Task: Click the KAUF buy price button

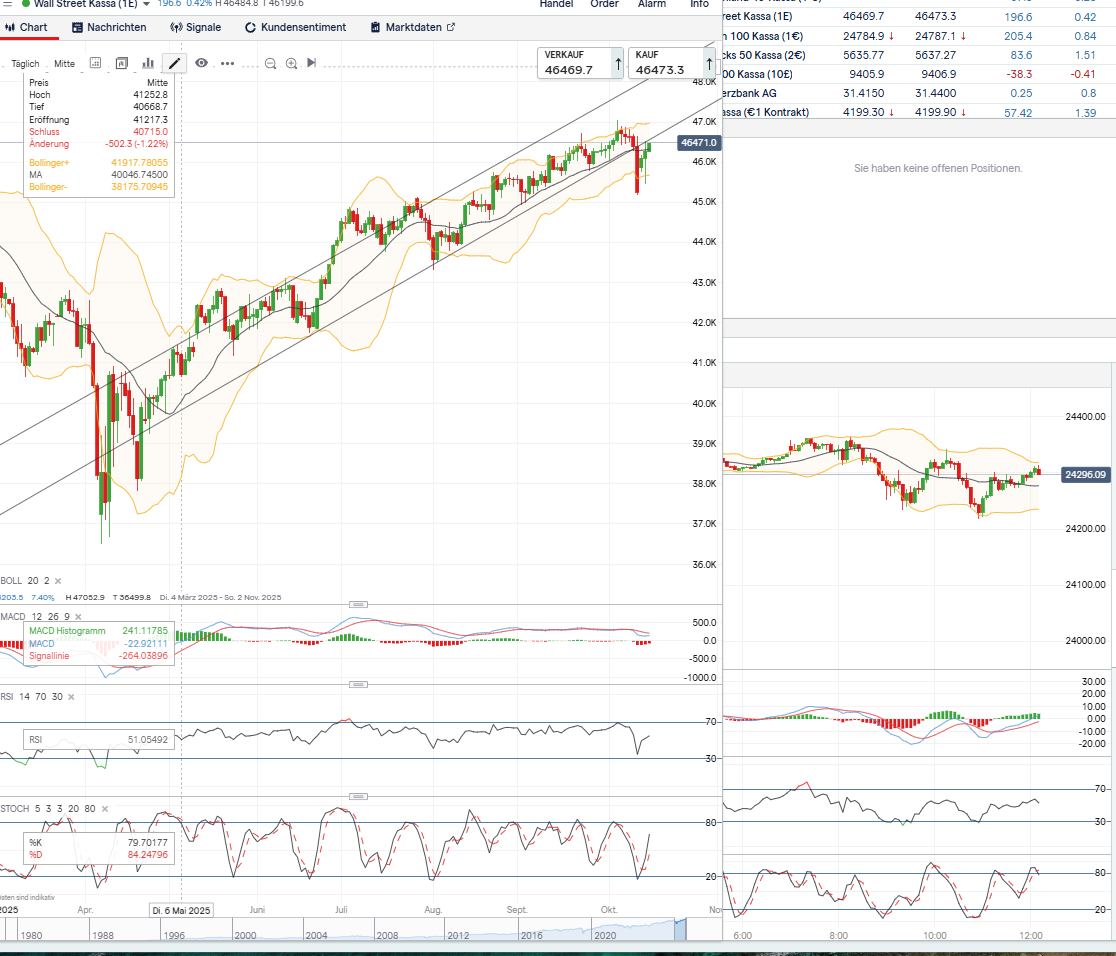Action: 671,64
